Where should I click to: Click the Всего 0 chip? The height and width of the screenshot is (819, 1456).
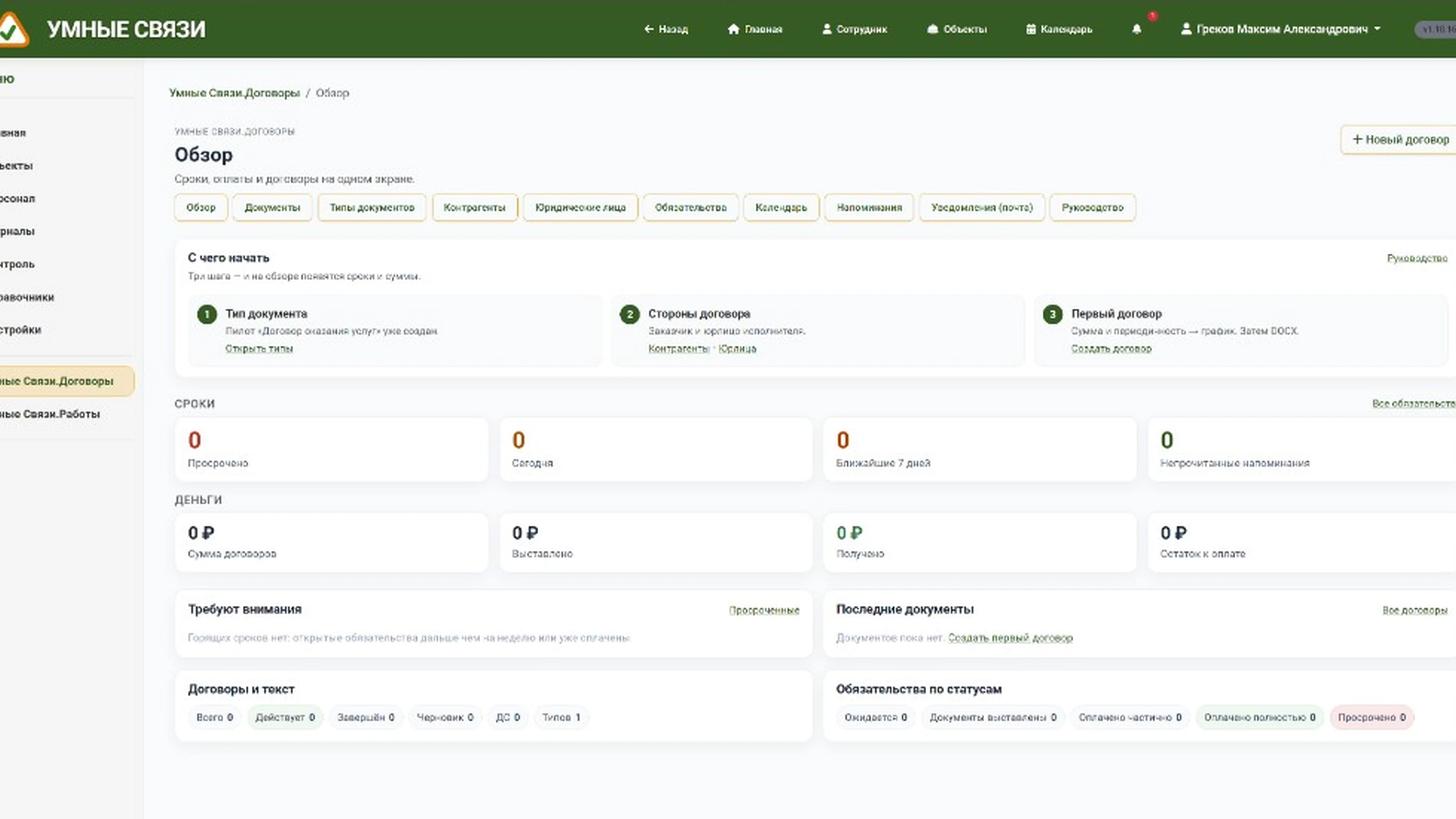coord(215,717)
